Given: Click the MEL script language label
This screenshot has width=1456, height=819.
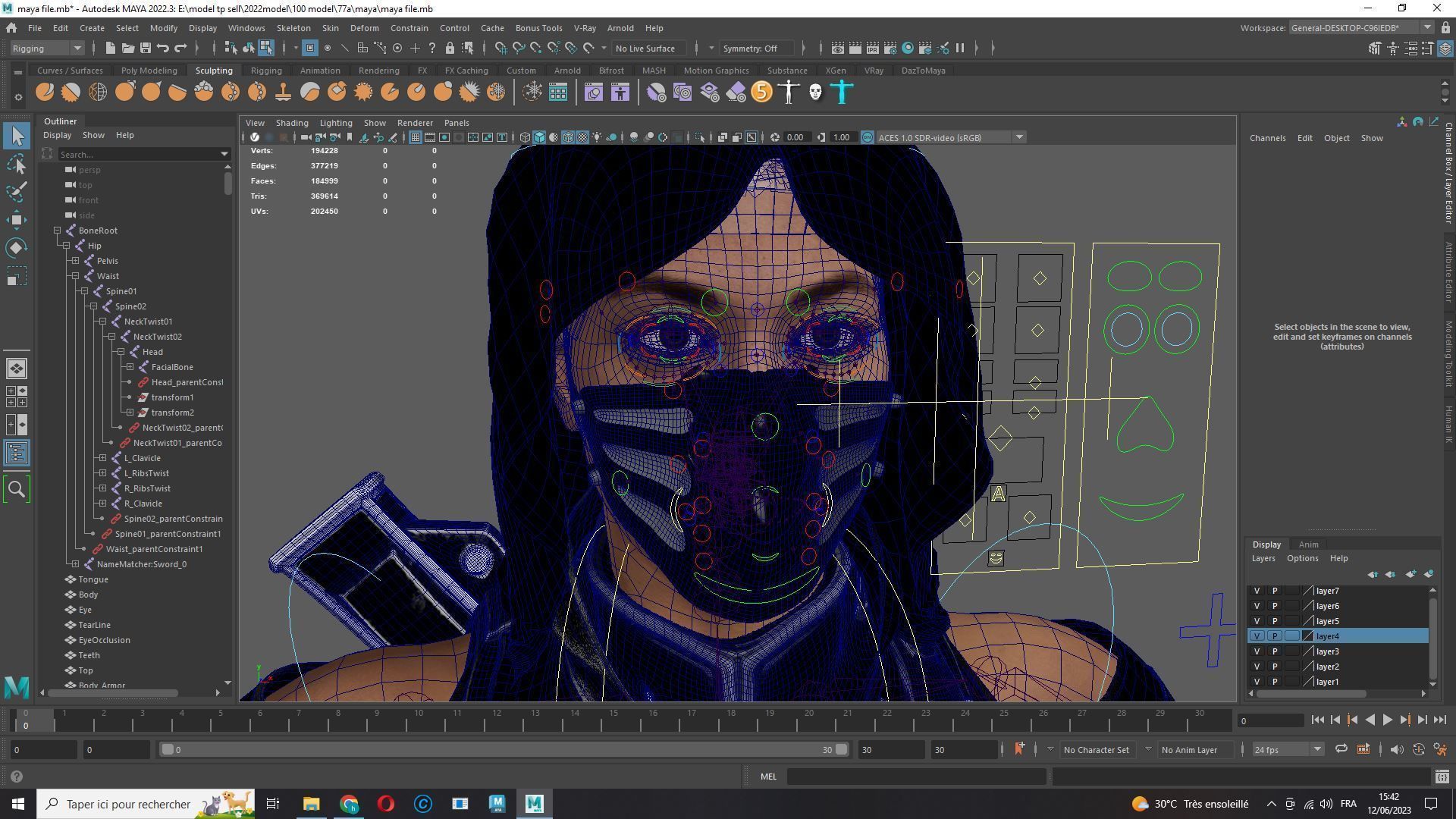Looking at the screenshot, I should click(768, 777).
